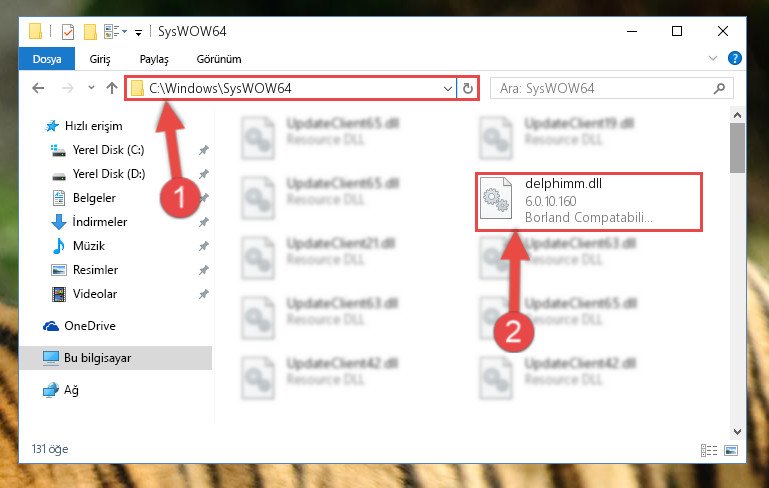This screenshot has width=769, height=488.
Task: Click the Back navigation arrow
Action: coord(38,88)
